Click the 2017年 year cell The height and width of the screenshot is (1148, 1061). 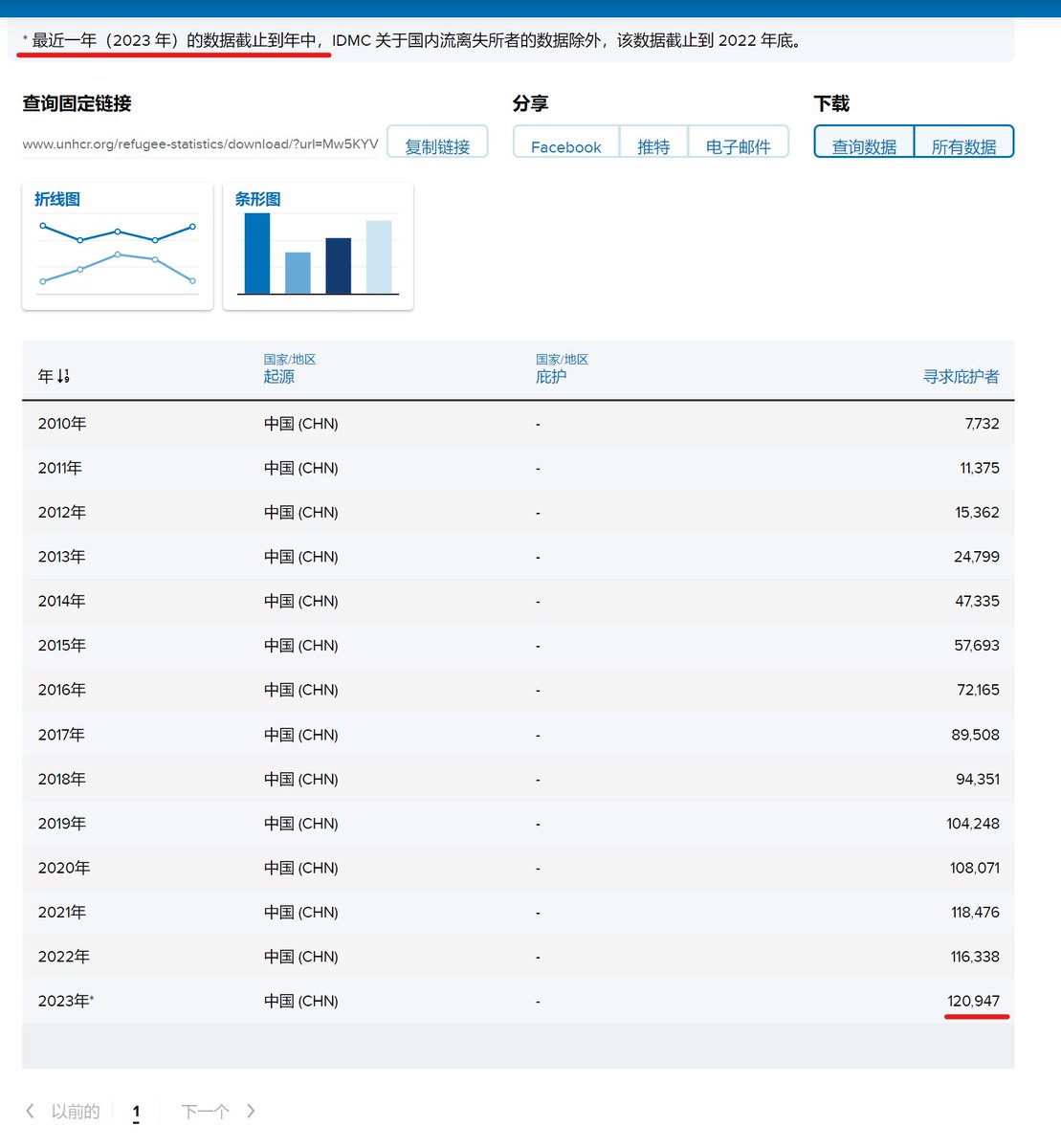pos(62,734)
